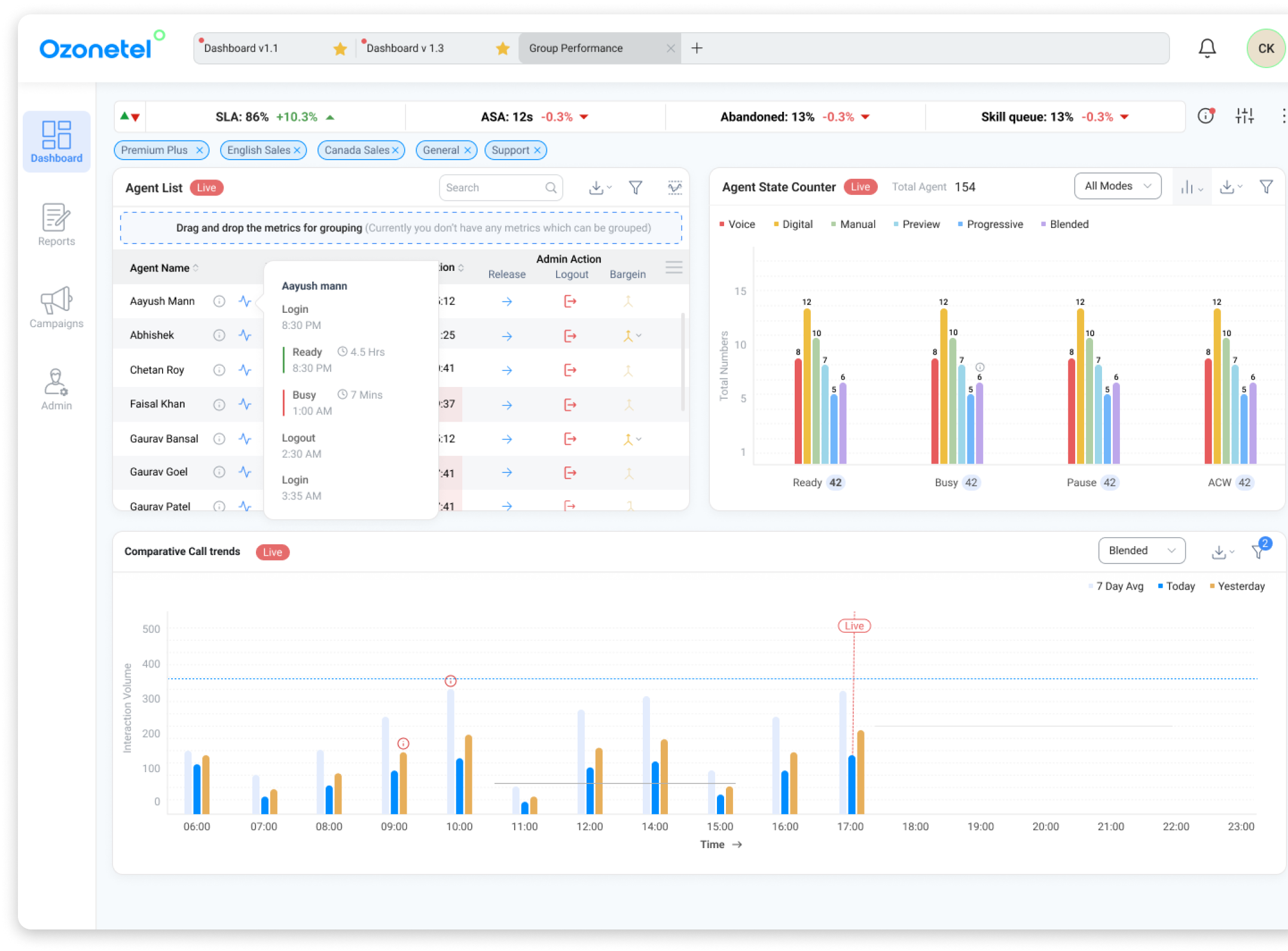1288x951 pixels.
Task: Close the Group Performance tab
Action: (x=670, y=48)
